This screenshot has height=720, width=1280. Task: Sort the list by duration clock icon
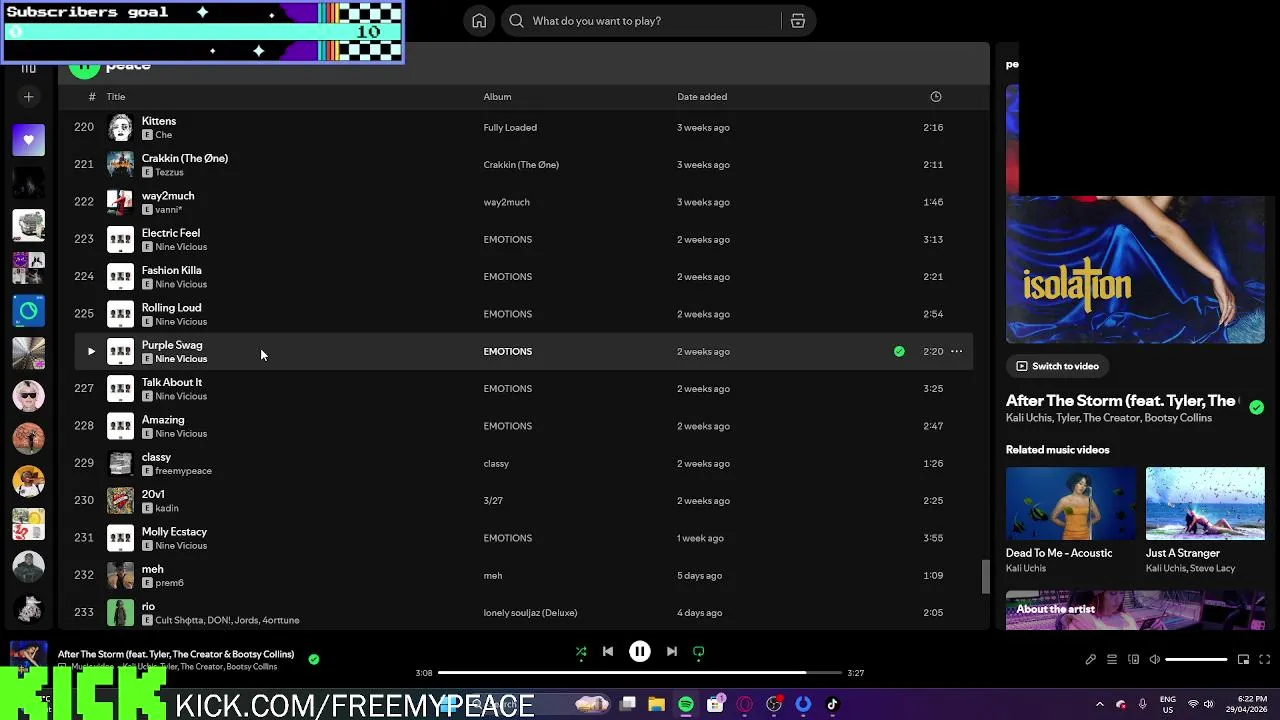point(935,97)
